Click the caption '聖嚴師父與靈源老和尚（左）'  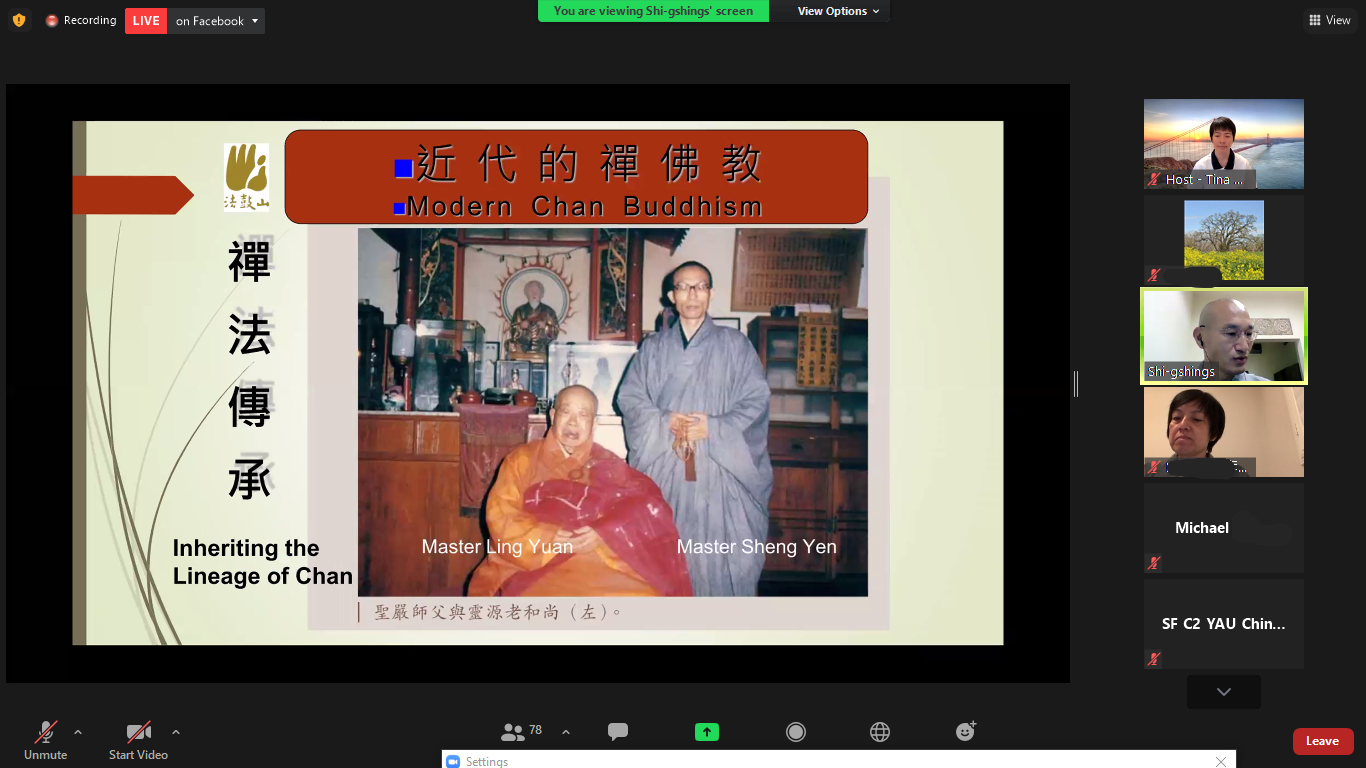(x=498, y=611)
